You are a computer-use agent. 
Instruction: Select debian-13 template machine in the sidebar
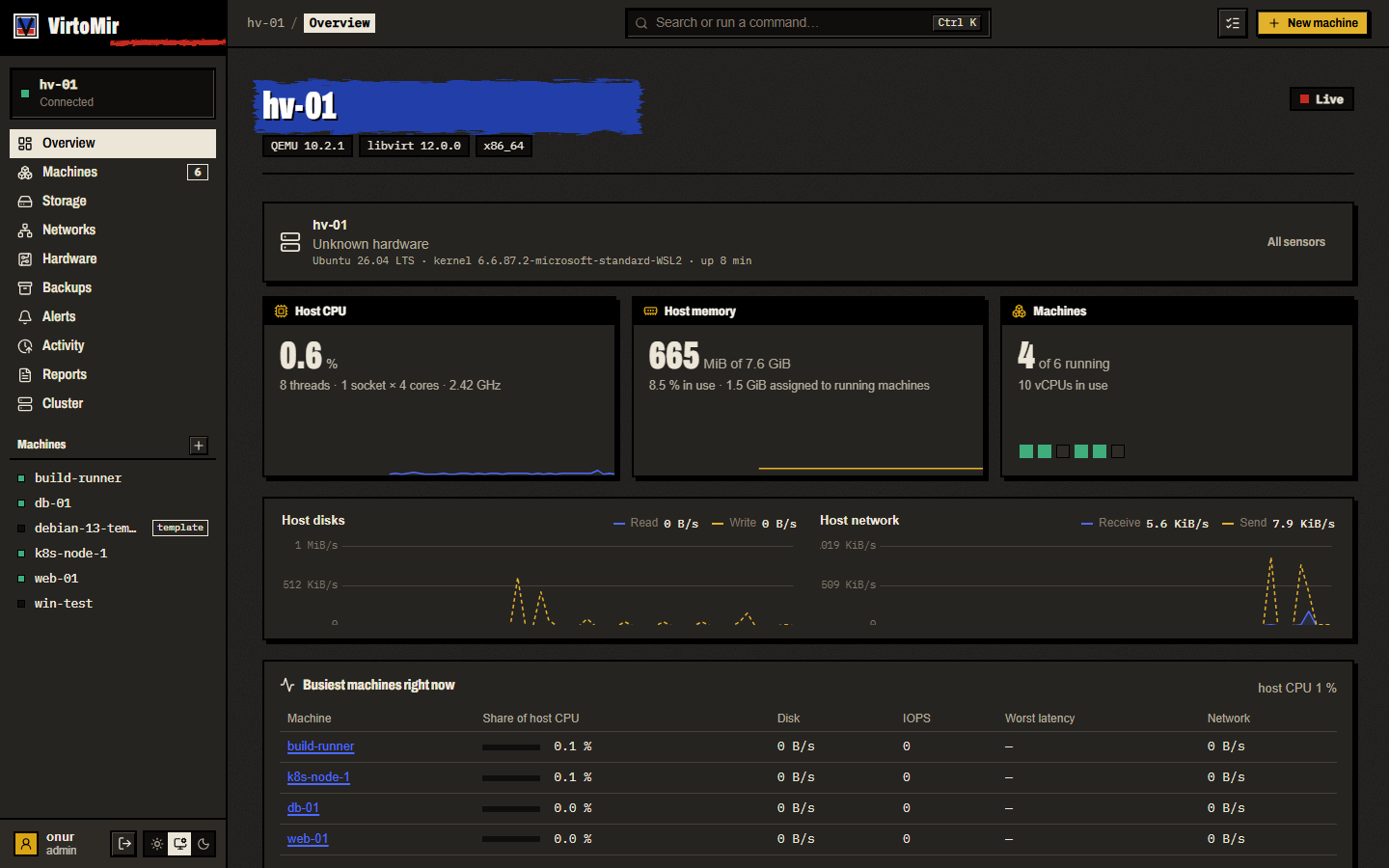click(x=113, y=528)
